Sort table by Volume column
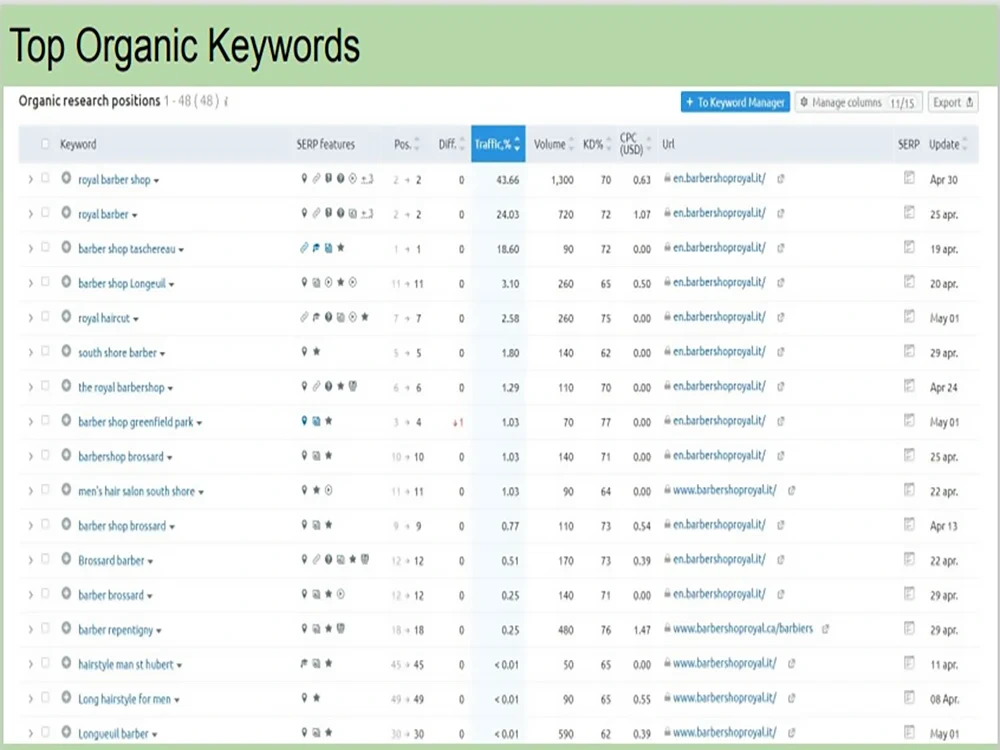The width and height of the screenshot is (1000, 750). coord(554,144)
